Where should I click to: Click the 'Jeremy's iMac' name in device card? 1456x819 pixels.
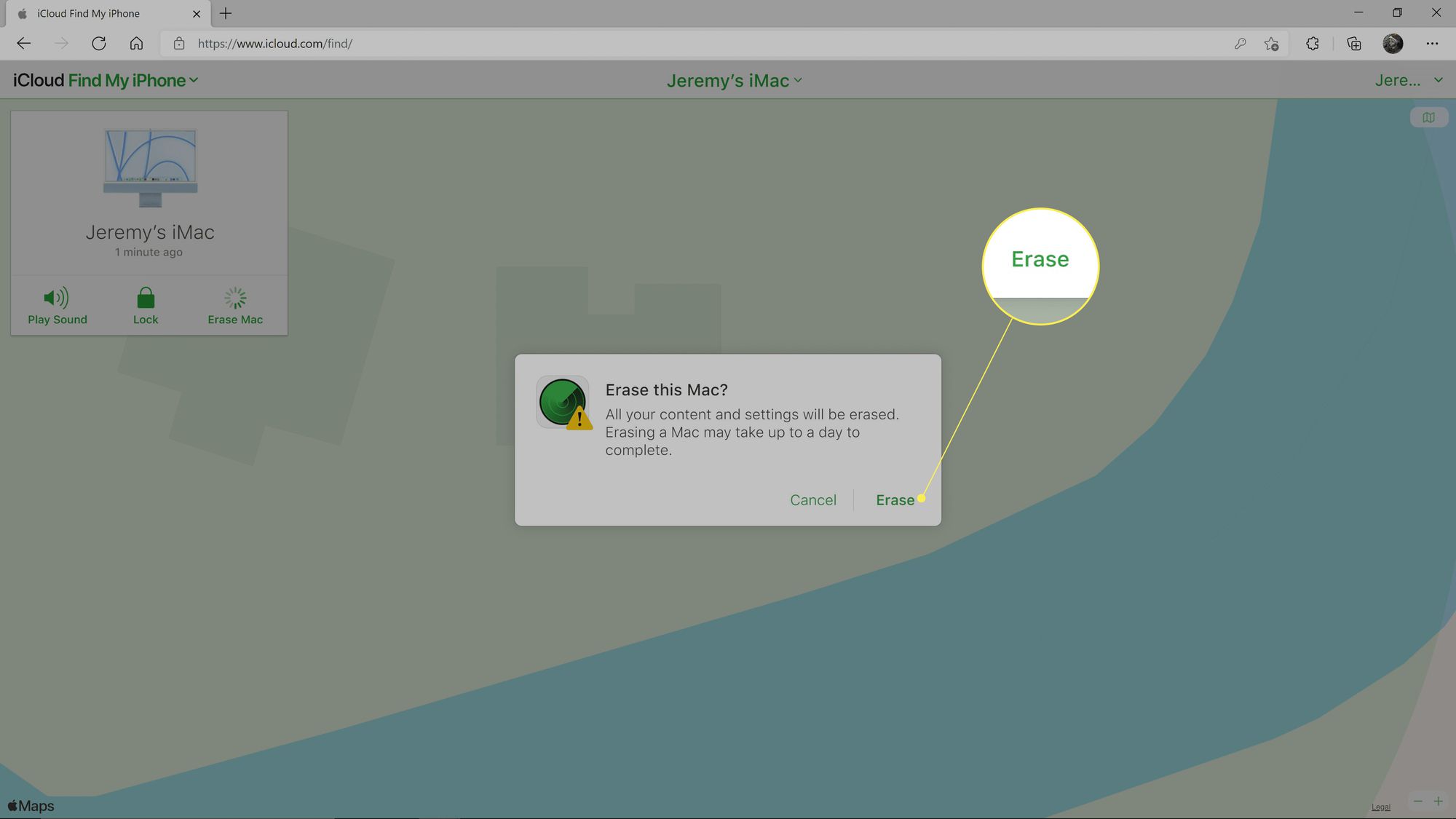pos(150,232)
